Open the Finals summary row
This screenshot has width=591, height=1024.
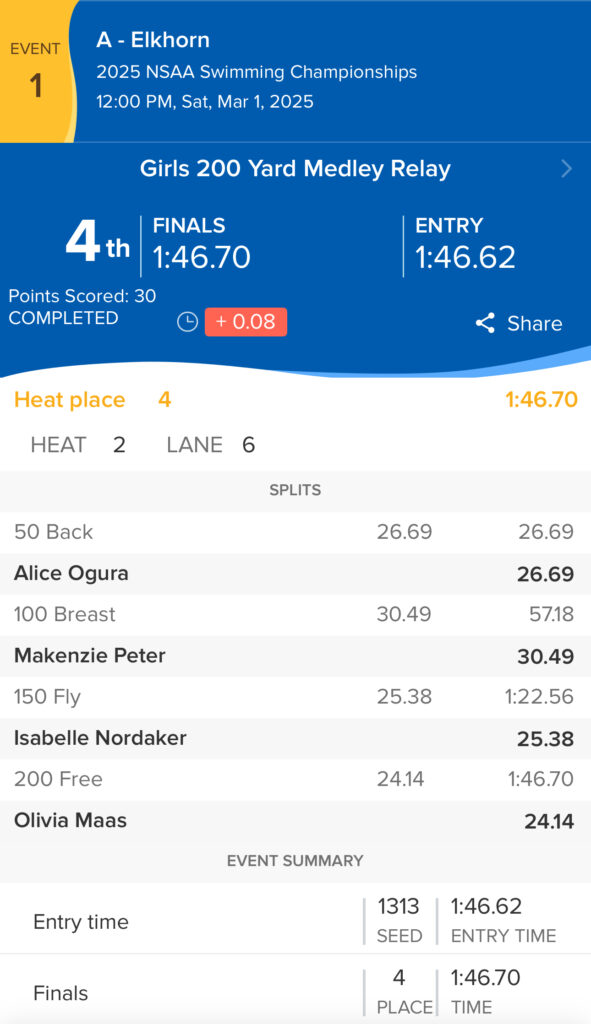(295, 989)
